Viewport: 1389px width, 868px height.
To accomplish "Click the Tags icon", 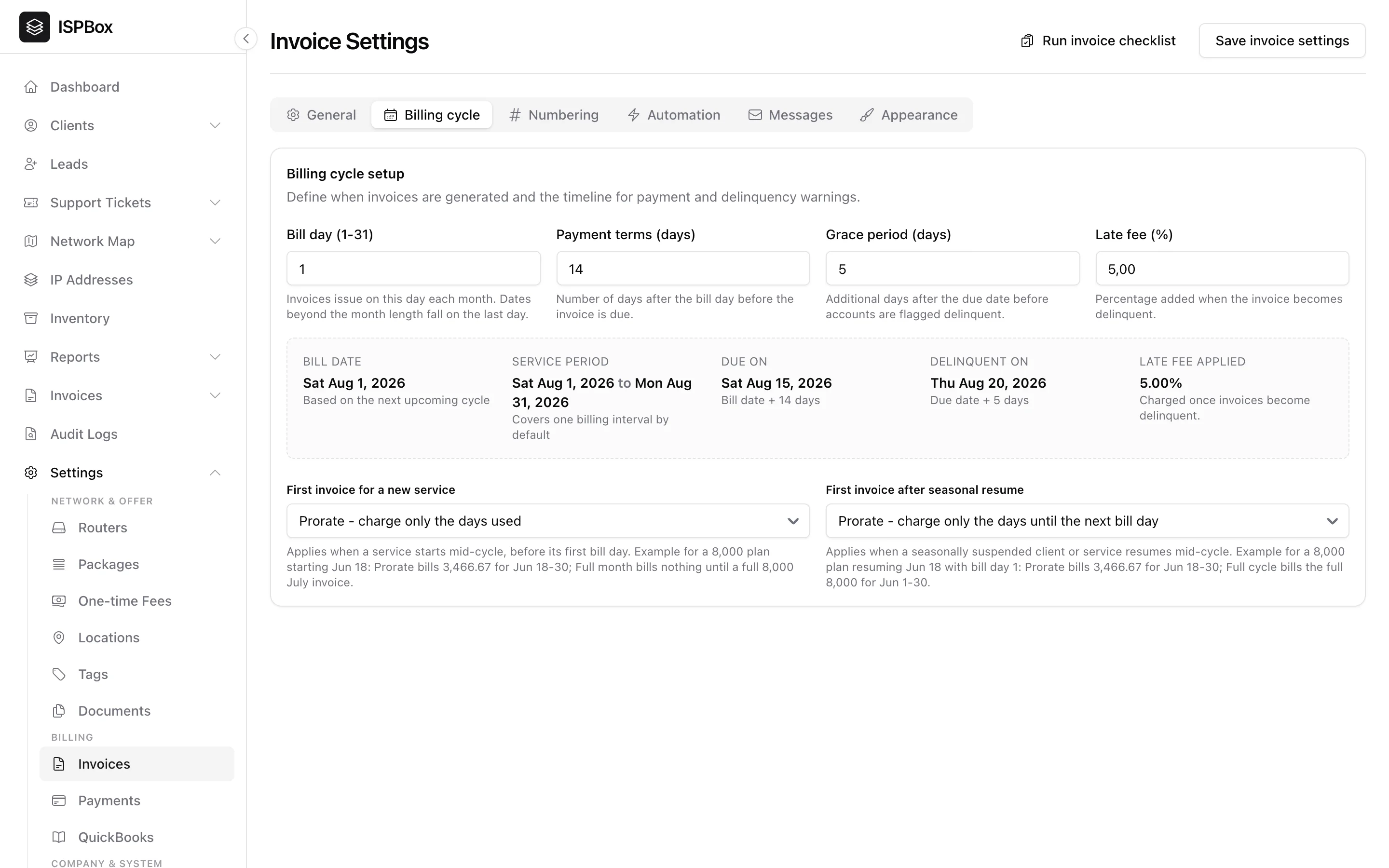I will tap(58, 674).
